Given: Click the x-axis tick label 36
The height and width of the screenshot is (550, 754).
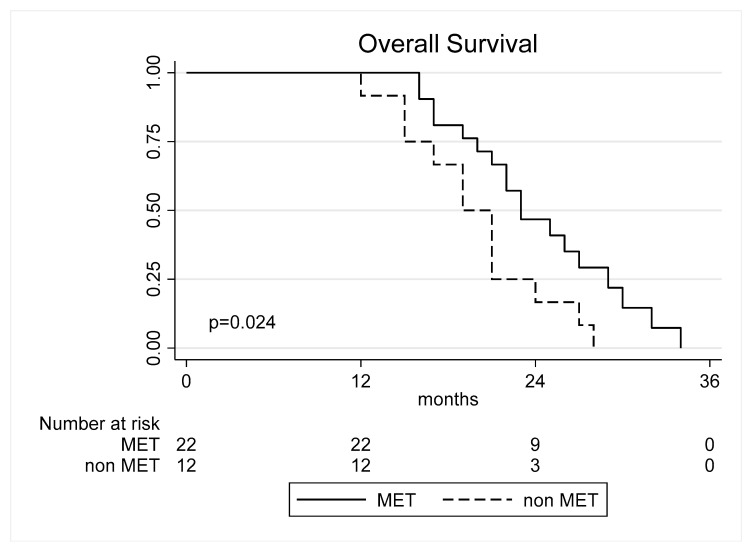Looking at the screenshot, I should click(710, 381).
